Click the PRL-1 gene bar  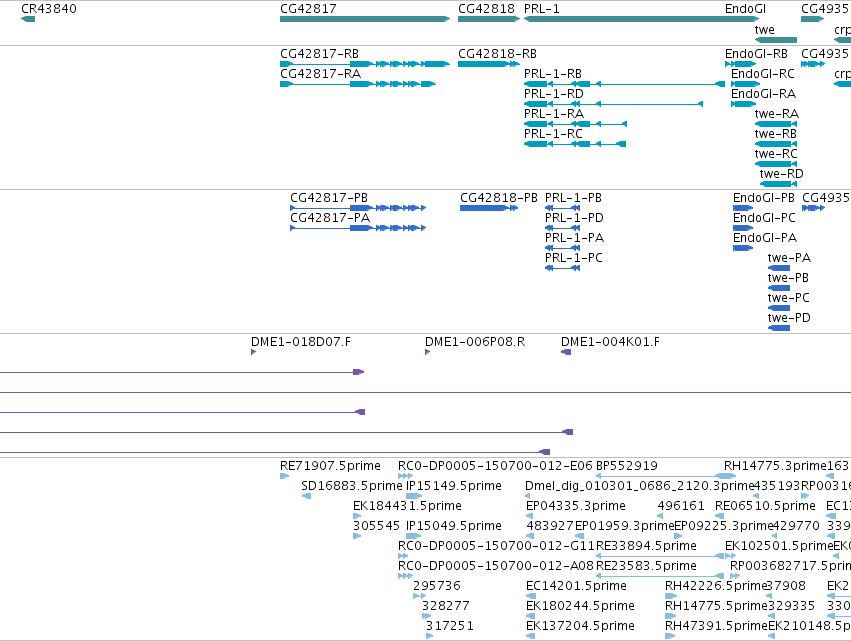coord(642,19)
